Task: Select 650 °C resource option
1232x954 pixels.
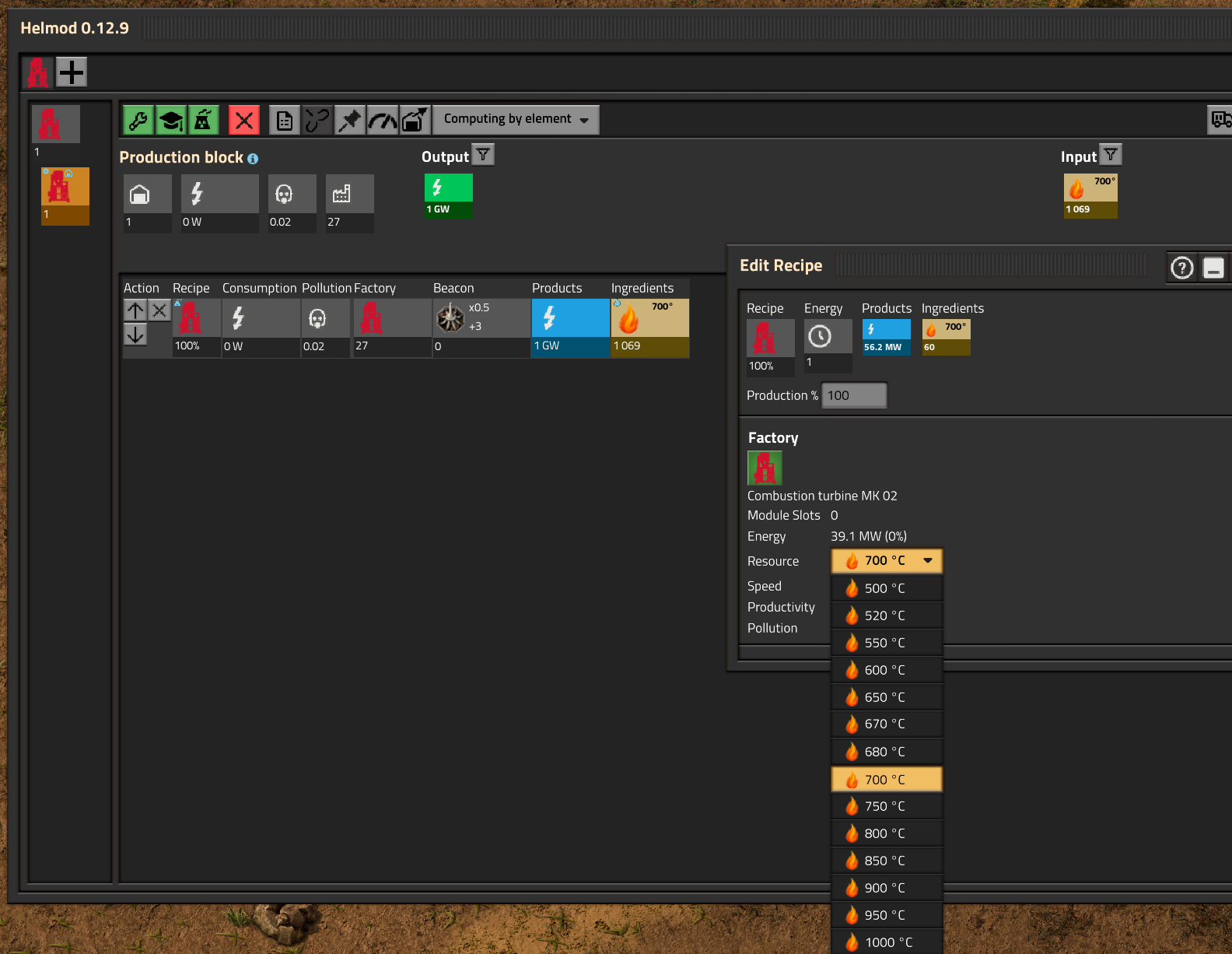Action: [x=887, y=697]
